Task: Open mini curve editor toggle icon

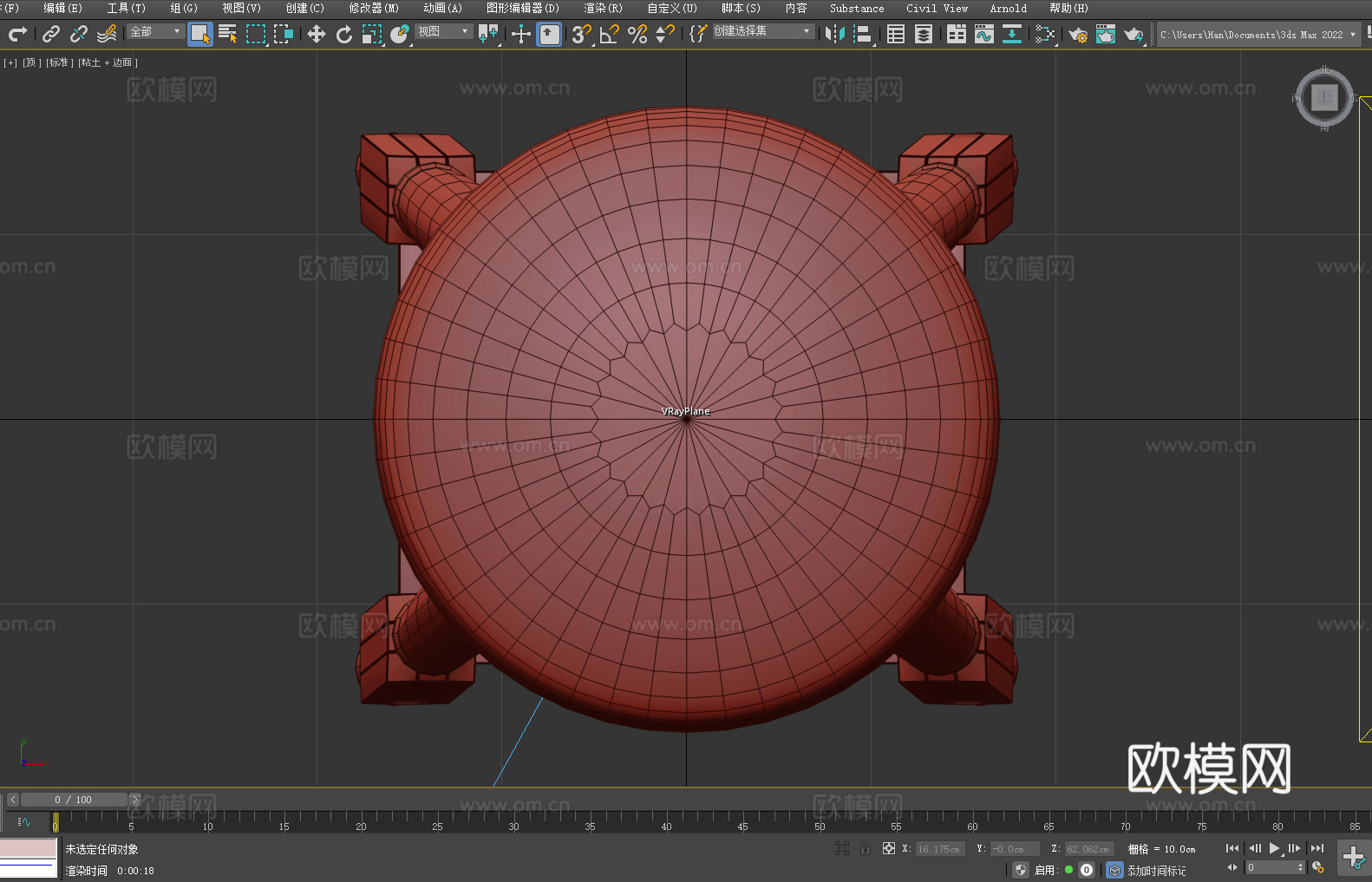Action: 24,822
